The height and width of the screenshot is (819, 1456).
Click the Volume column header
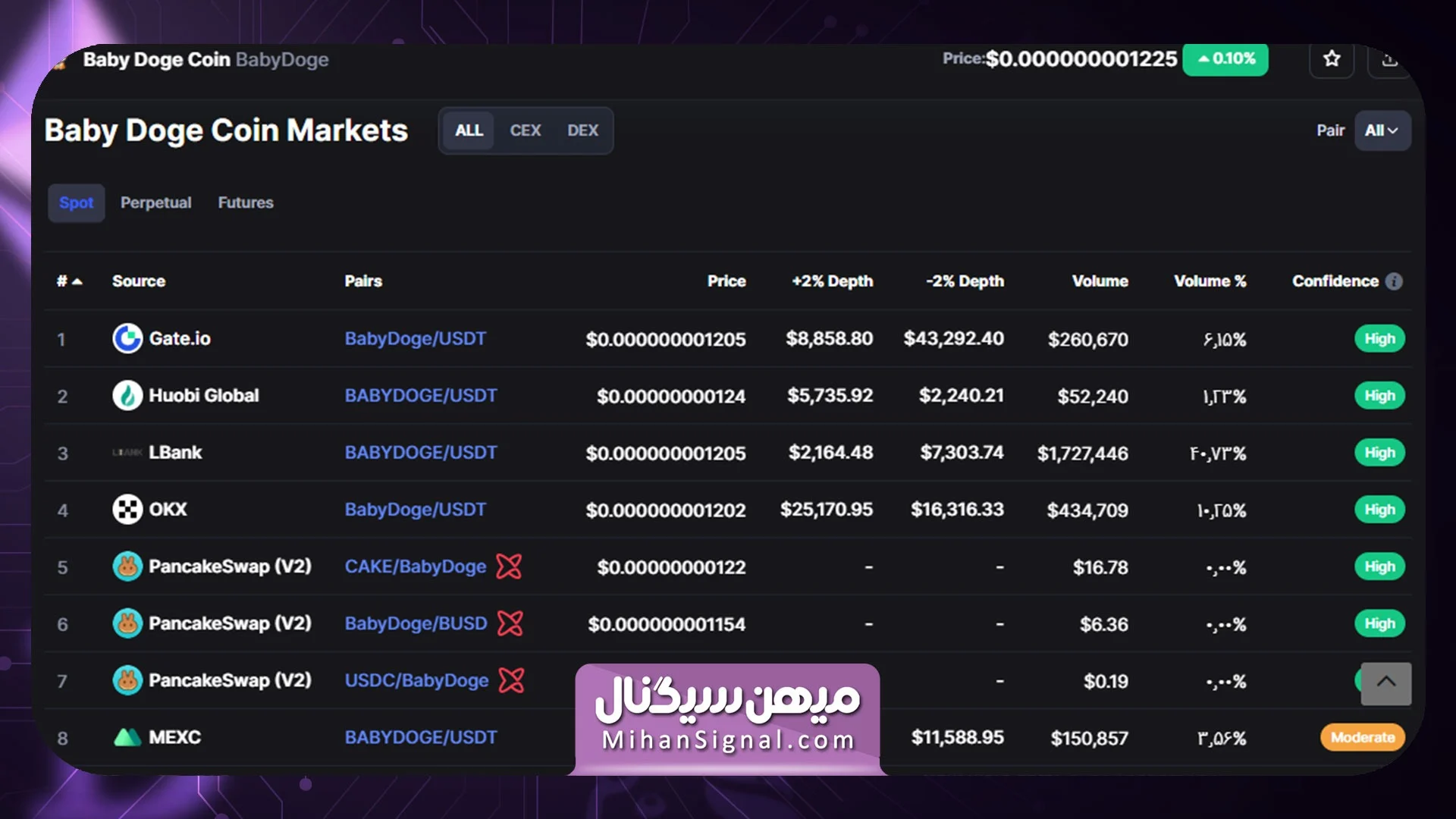[x=1100, y=281]
